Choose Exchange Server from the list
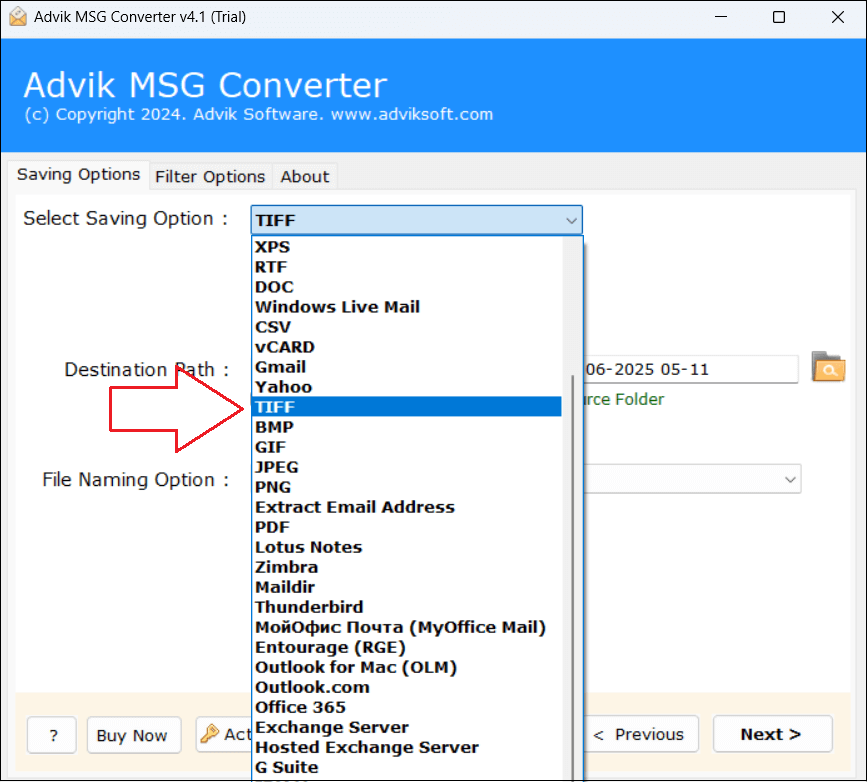The image size is (867, 782). 406,727
